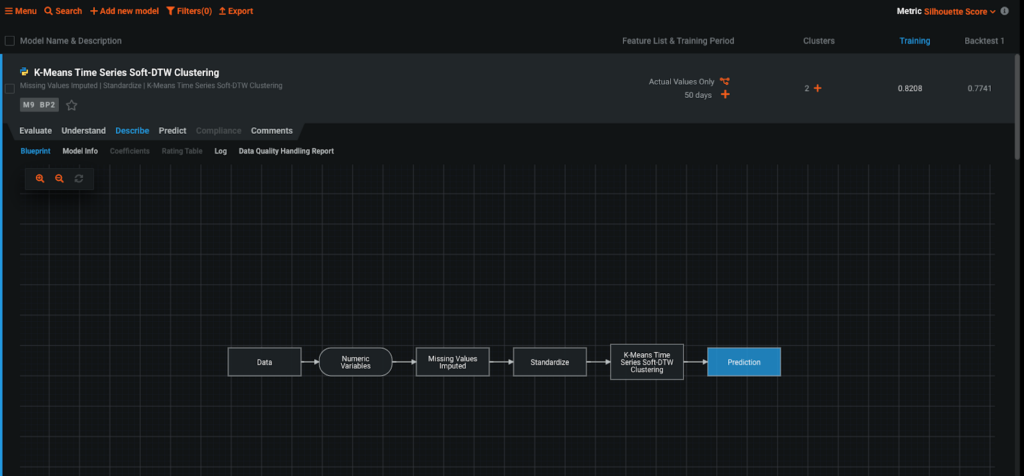The width and height of the screenshot is (1024, 476).
Task: Click the vertical page scrollbar
Action: 1019,108
